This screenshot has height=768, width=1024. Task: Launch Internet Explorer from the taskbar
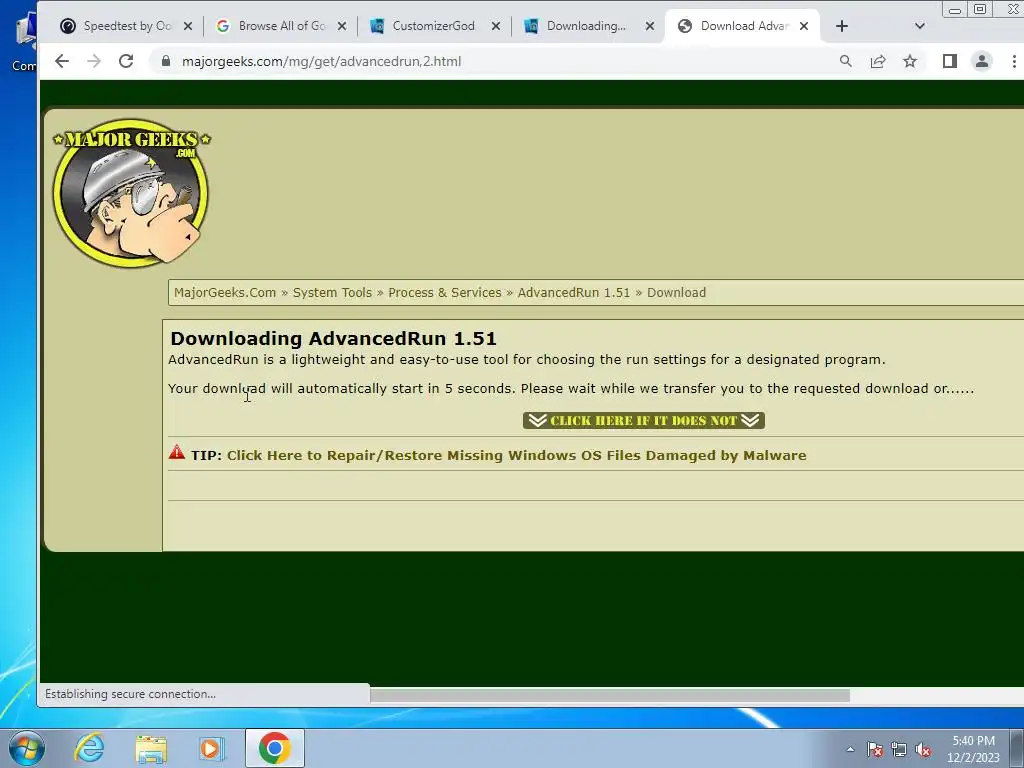coord(89,748)
